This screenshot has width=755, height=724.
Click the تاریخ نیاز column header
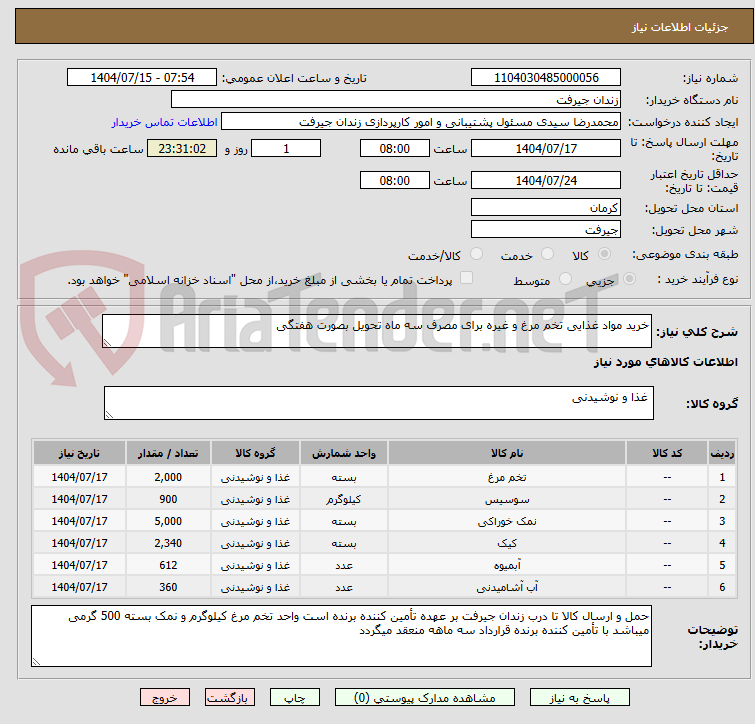(x=79, y=453)
